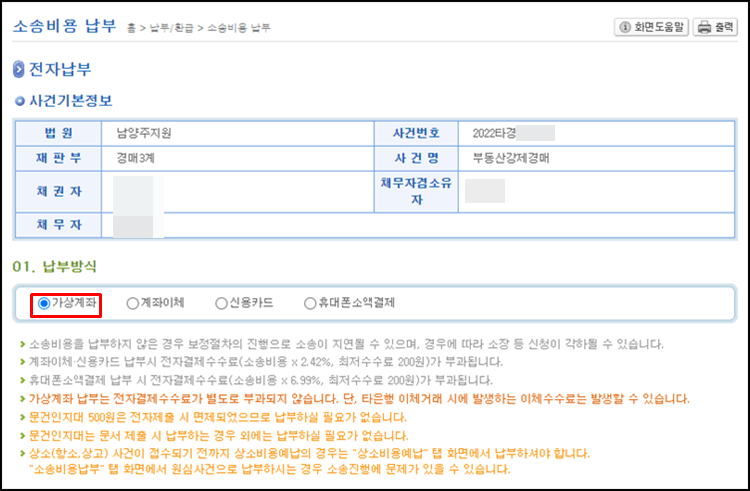Click the info icon on 화면도움말
Screen dimensions: 750x491
click(x=625, y=27)
